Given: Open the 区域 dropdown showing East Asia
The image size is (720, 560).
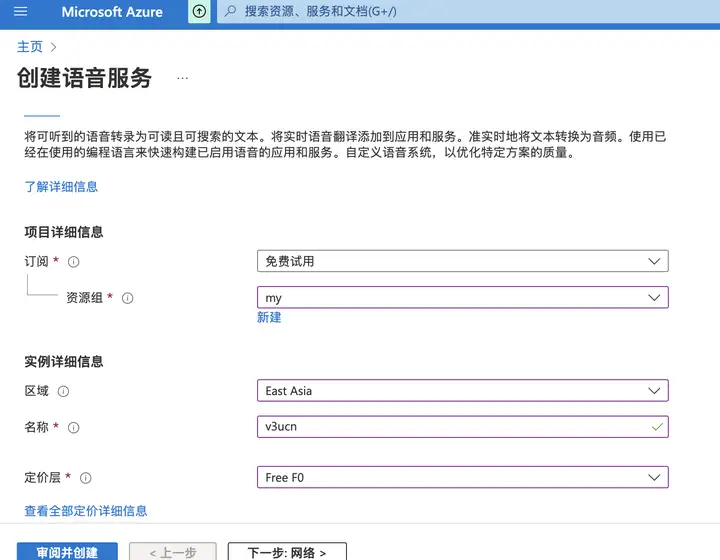Looking at the screenshot, I should pyautogui.click(x=462, y=391).
